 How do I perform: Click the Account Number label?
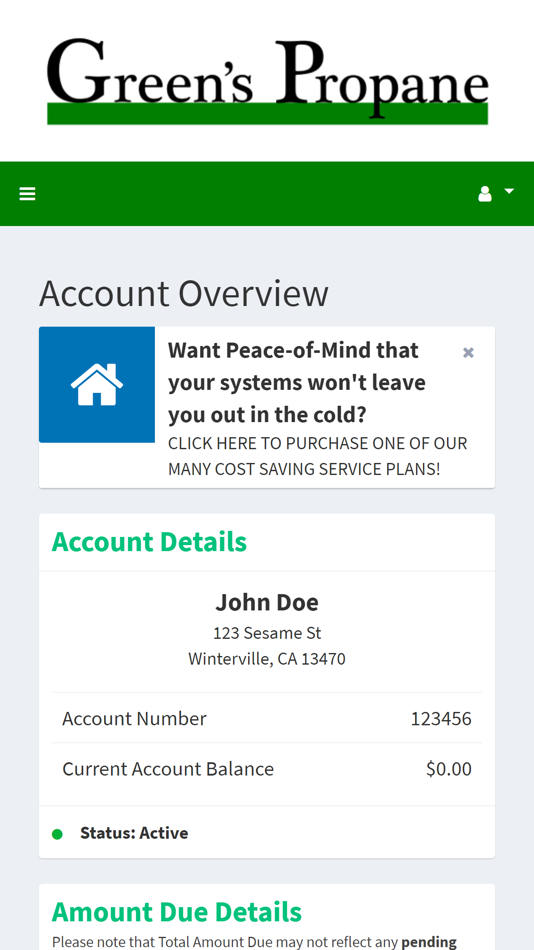point(135,719)
